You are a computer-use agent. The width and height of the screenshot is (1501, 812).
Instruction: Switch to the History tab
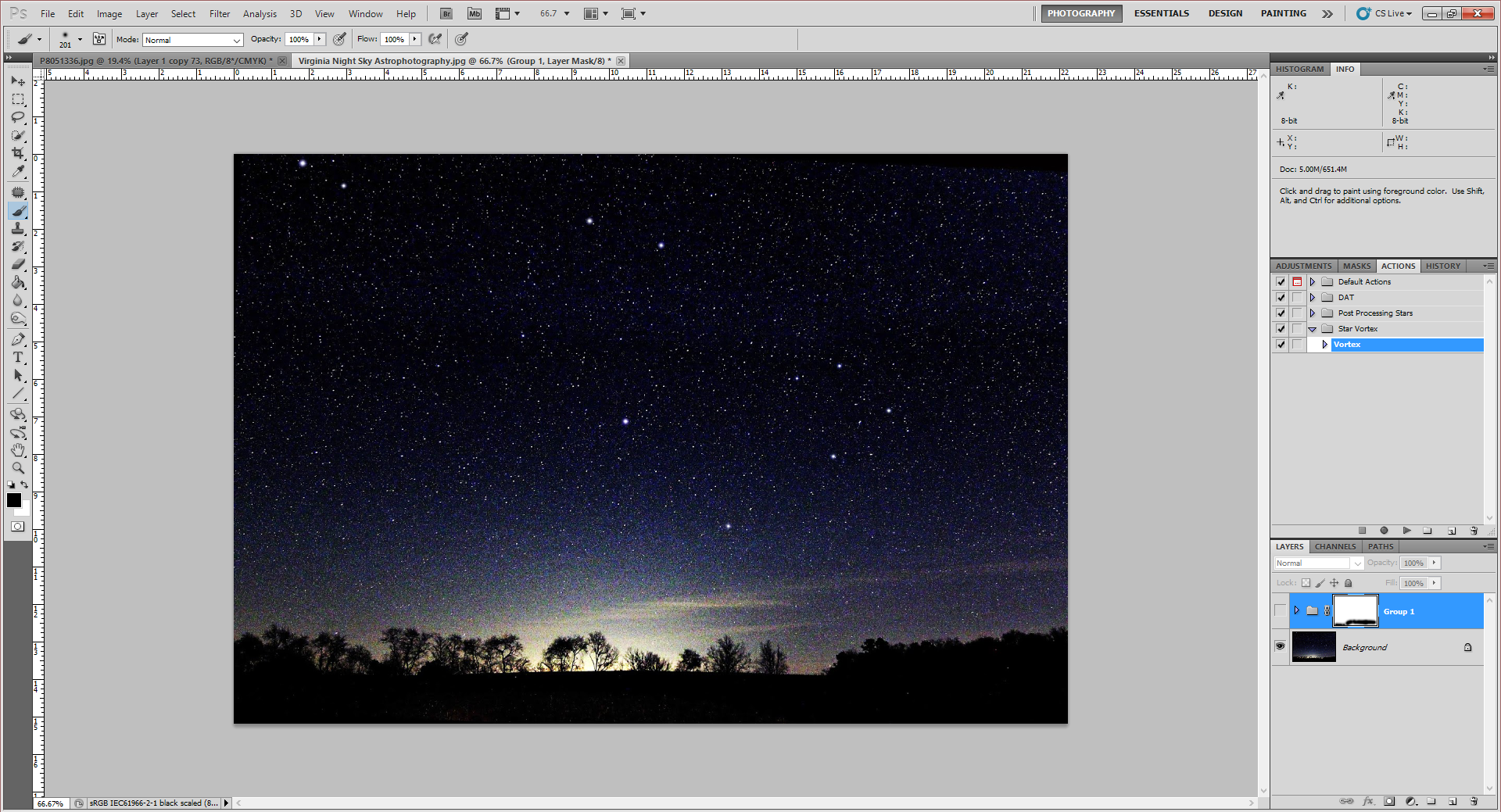click(x=1442, y=266)
